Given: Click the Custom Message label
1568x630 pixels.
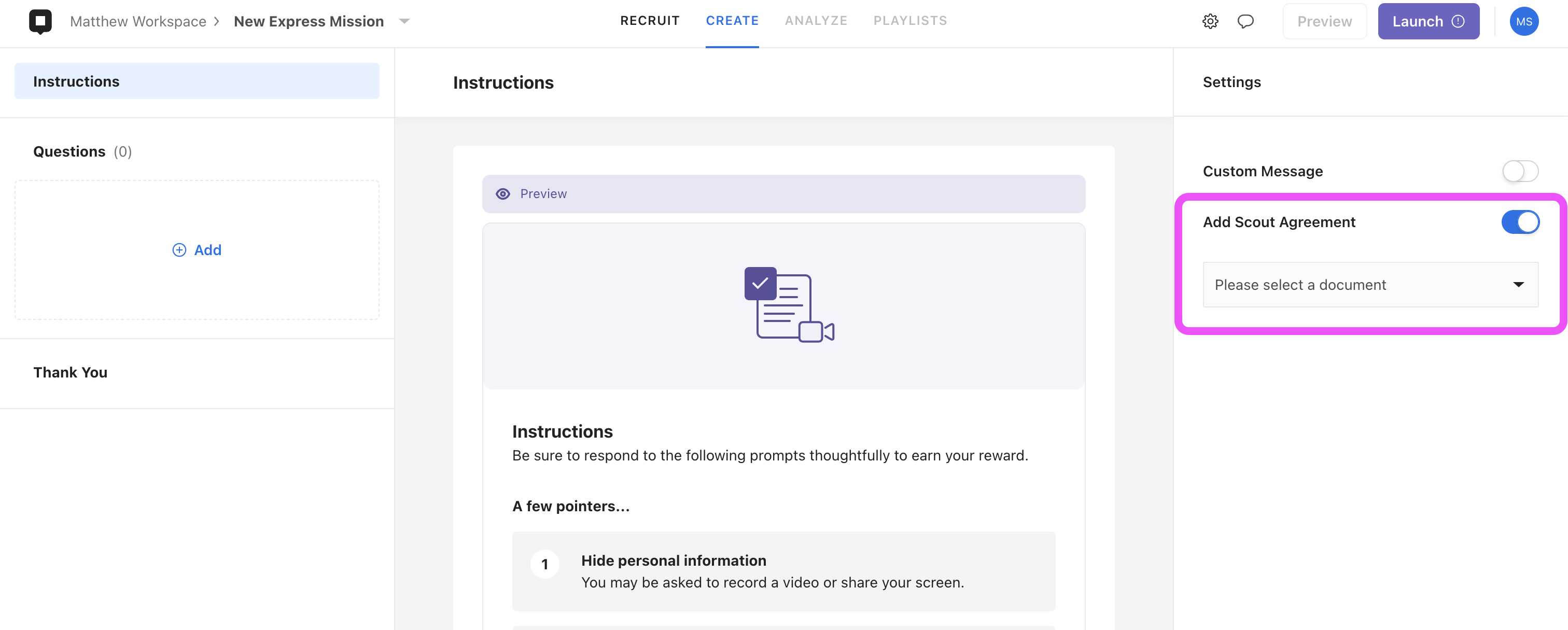Looking at the screenshot, I should tap(1263, 171).
